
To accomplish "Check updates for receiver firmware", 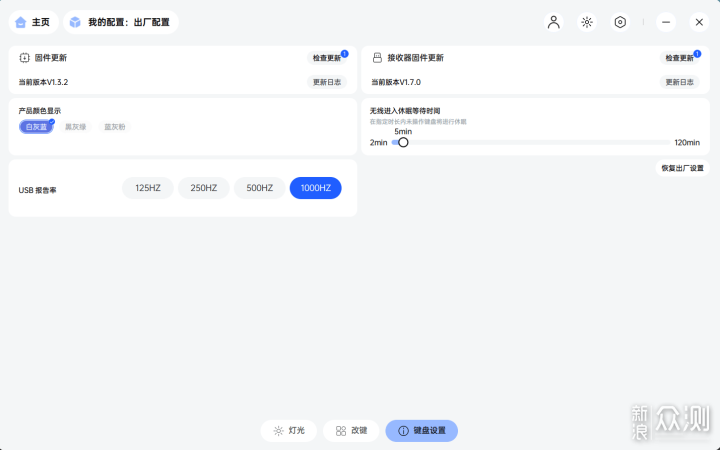I will click(680, 58).
